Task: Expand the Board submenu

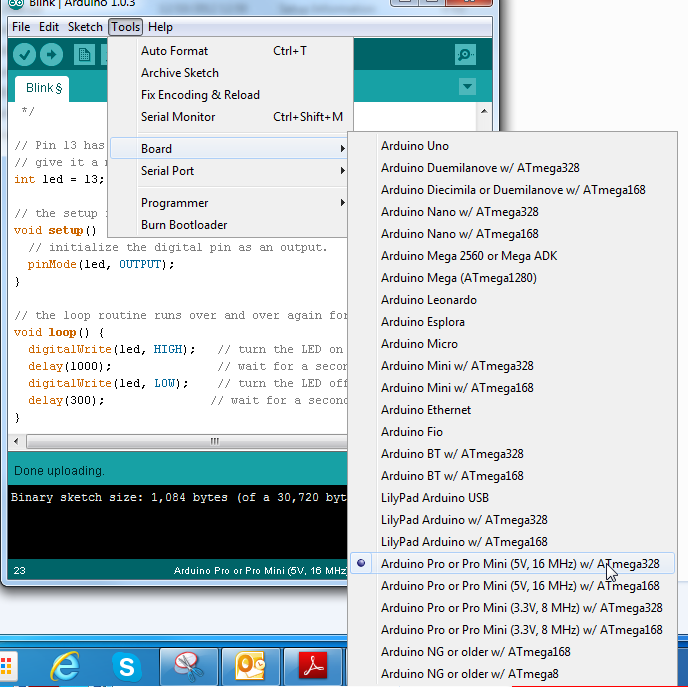Action: 230,149
